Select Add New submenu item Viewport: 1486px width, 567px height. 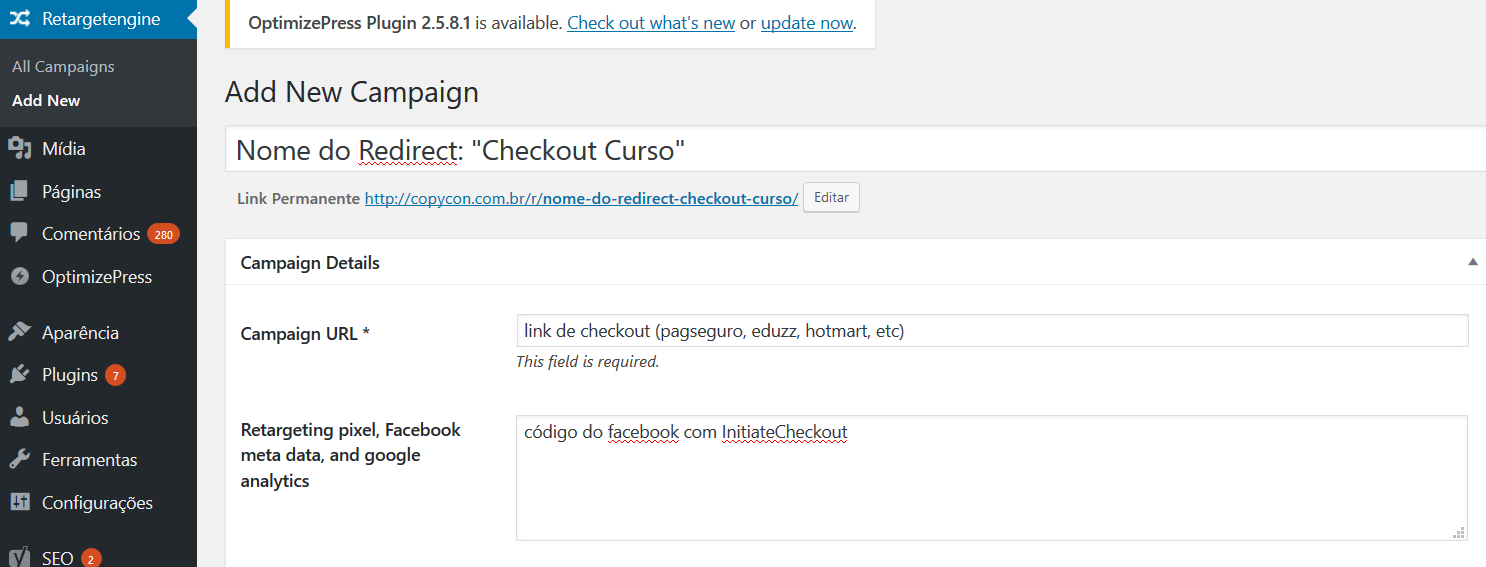(x=46, y=100)
